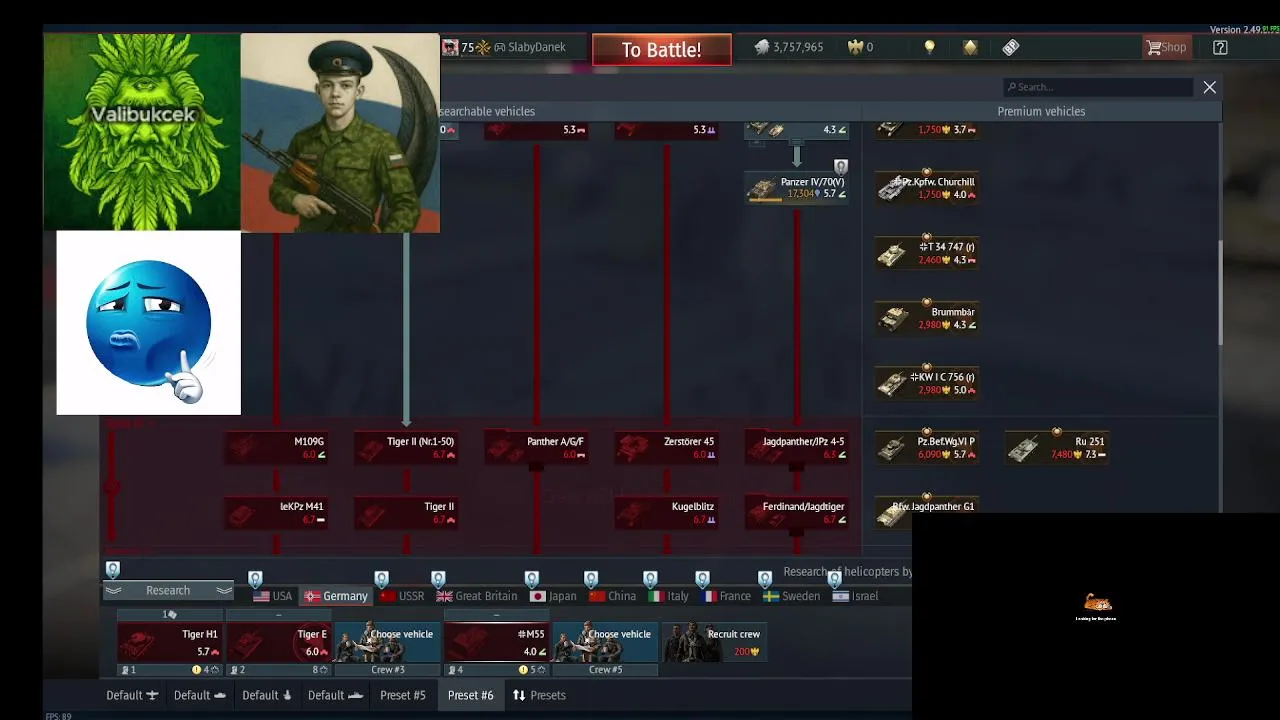
Task: Focus the vehicle Search field
Action: pos(1098,87)
